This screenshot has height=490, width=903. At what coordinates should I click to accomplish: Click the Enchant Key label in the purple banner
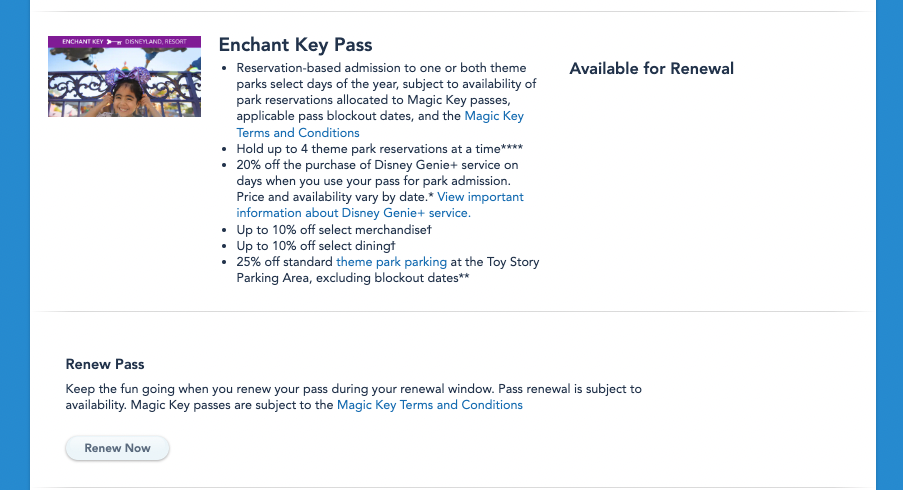[x=77, y=43]
